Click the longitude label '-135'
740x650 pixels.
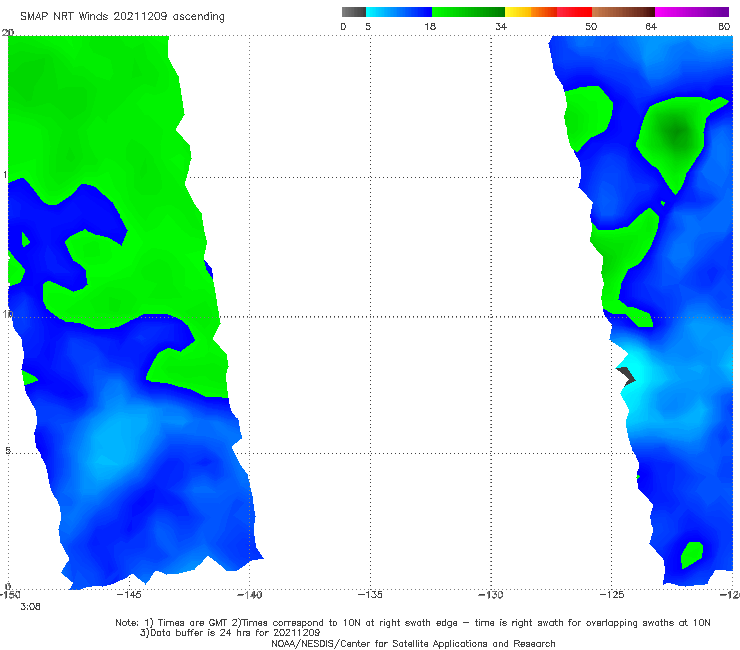point(370,594)
